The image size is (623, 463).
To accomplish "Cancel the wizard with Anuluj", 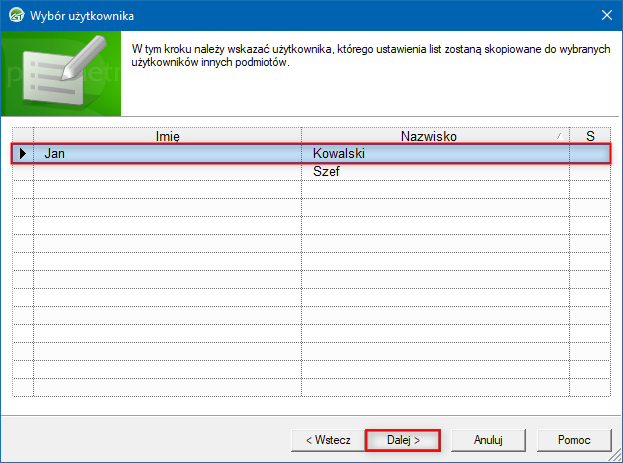I will pyautogui.click(x=488, y=440).
